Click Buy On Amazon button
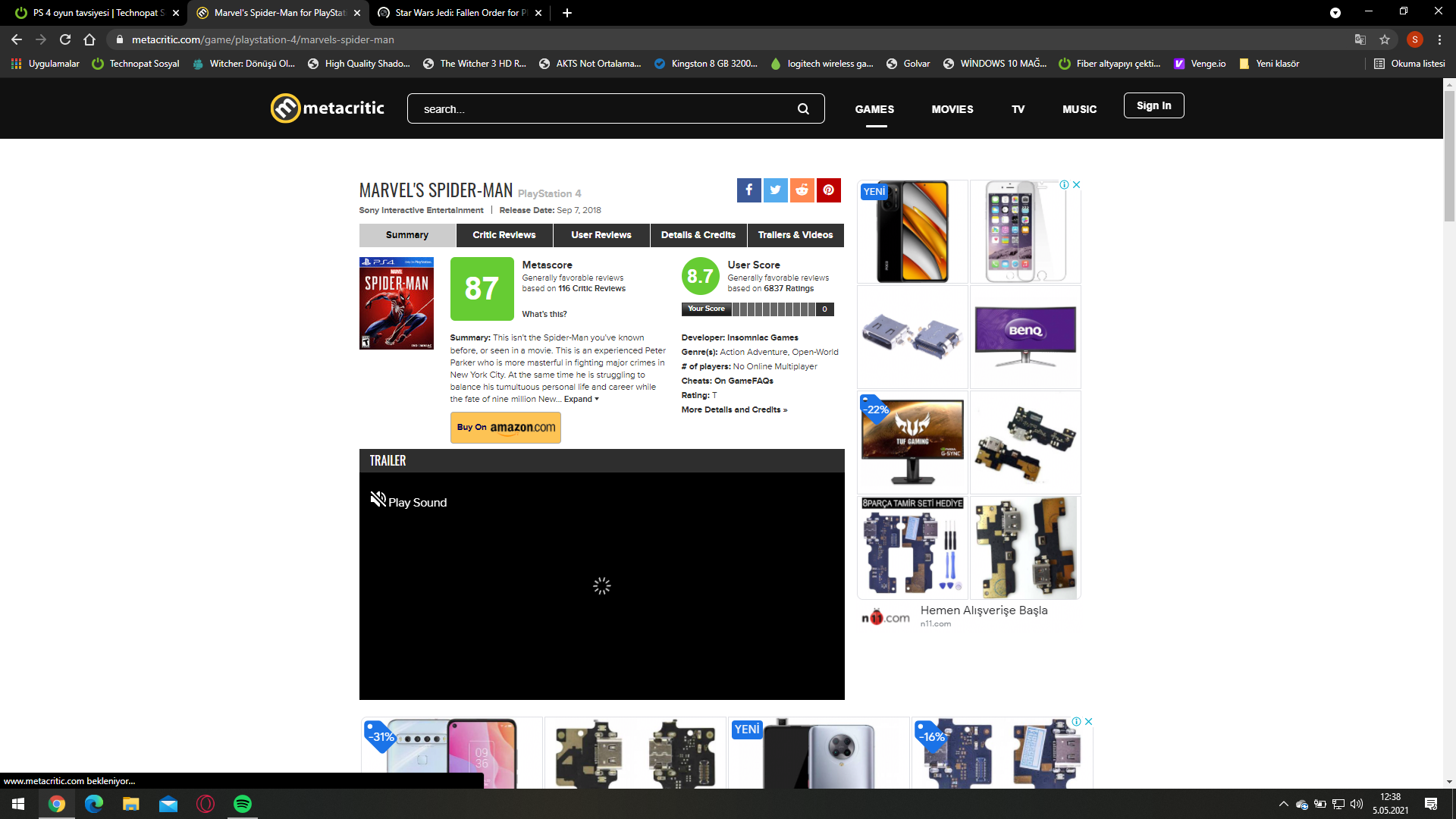 coord(505,428)
